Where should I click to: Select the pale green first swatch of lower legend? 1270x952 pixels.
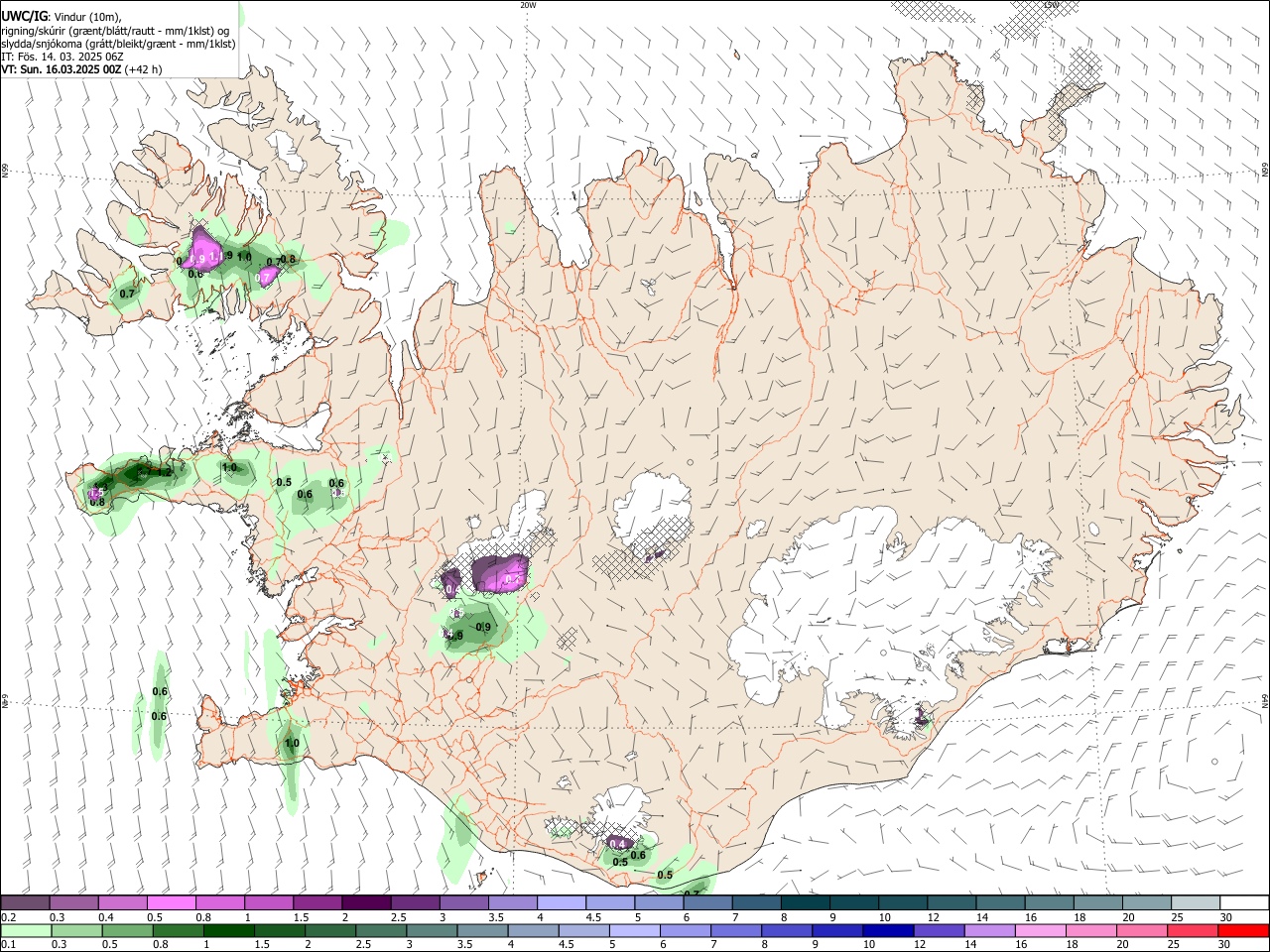pos(27,930)
